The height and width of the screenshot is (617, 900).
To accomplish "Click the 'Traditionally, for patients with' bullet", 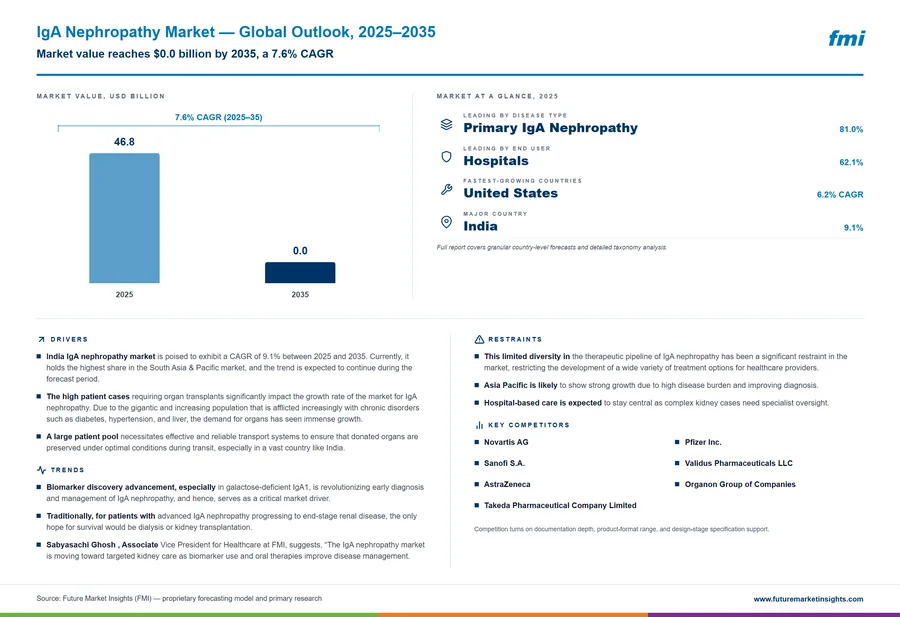I will point(231,521).
